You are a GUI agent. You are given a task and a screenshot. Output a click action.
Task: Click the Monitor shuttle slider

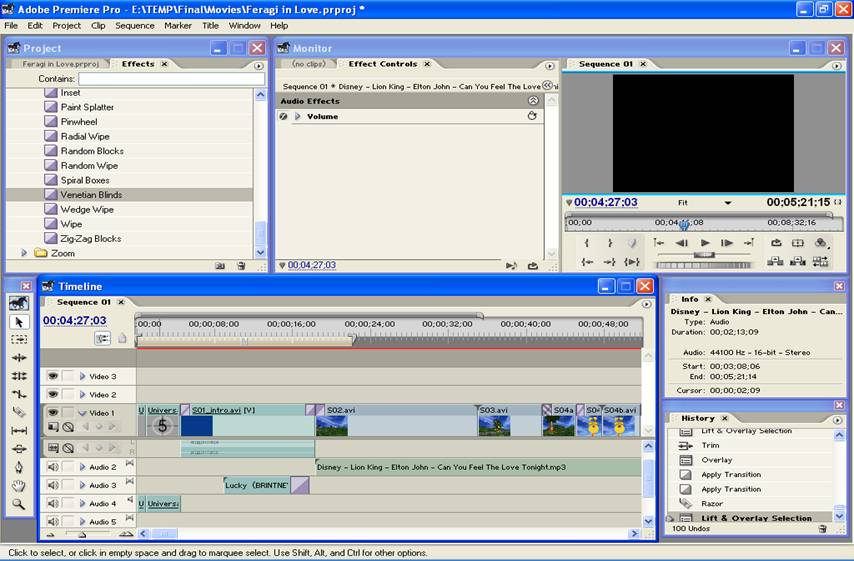click(704, 255)
